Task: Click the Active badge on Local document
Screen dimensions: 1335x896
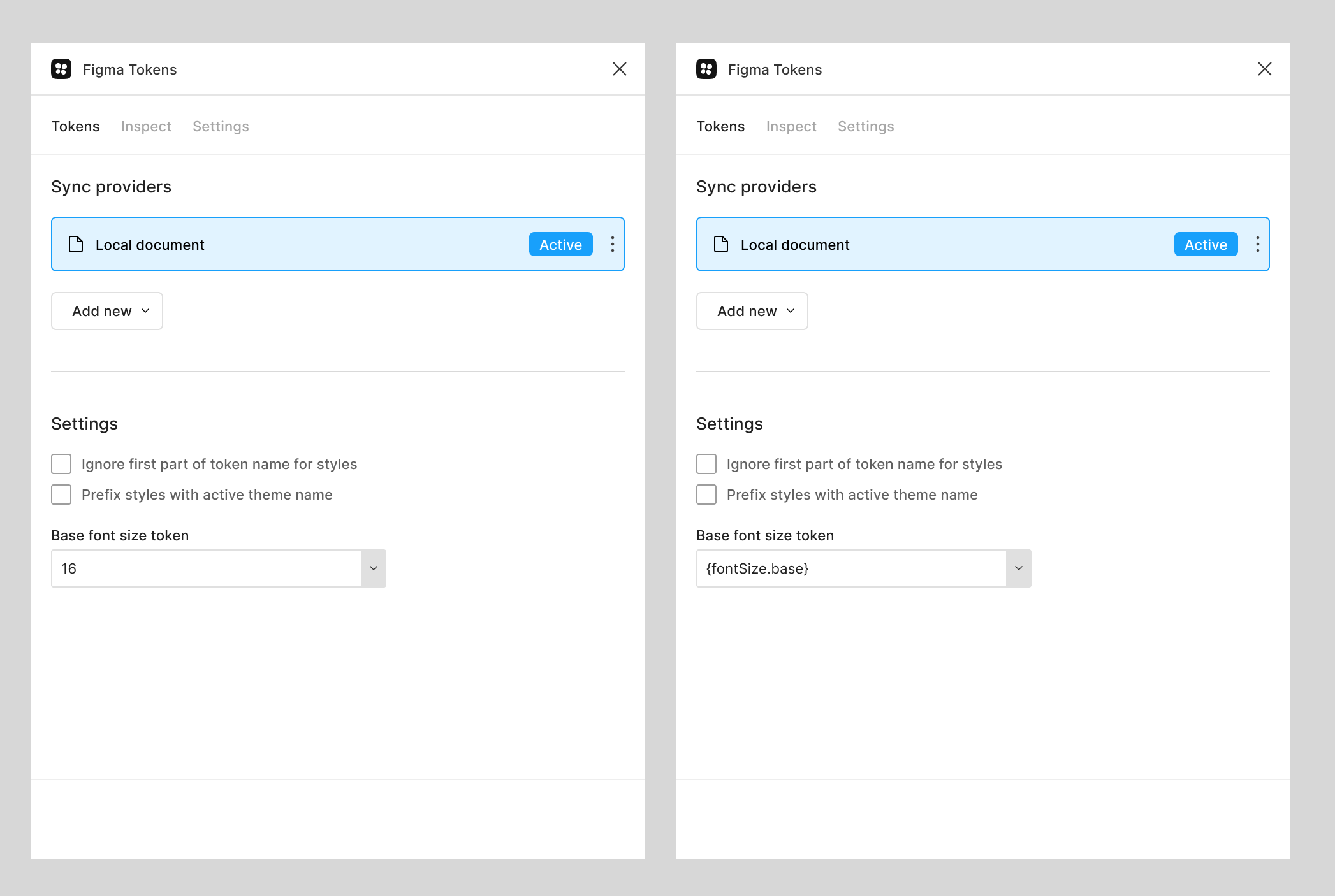Action: point(560,244)
